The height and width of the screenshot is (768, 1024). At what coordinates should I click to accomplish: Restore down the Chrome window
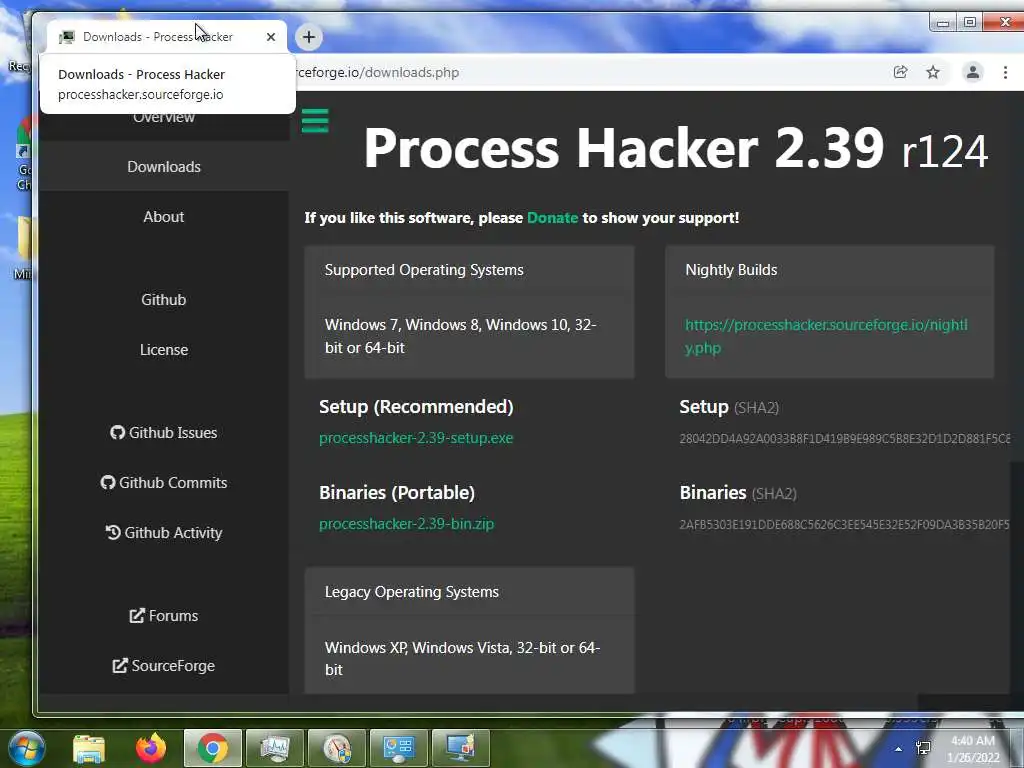[970, 23]
